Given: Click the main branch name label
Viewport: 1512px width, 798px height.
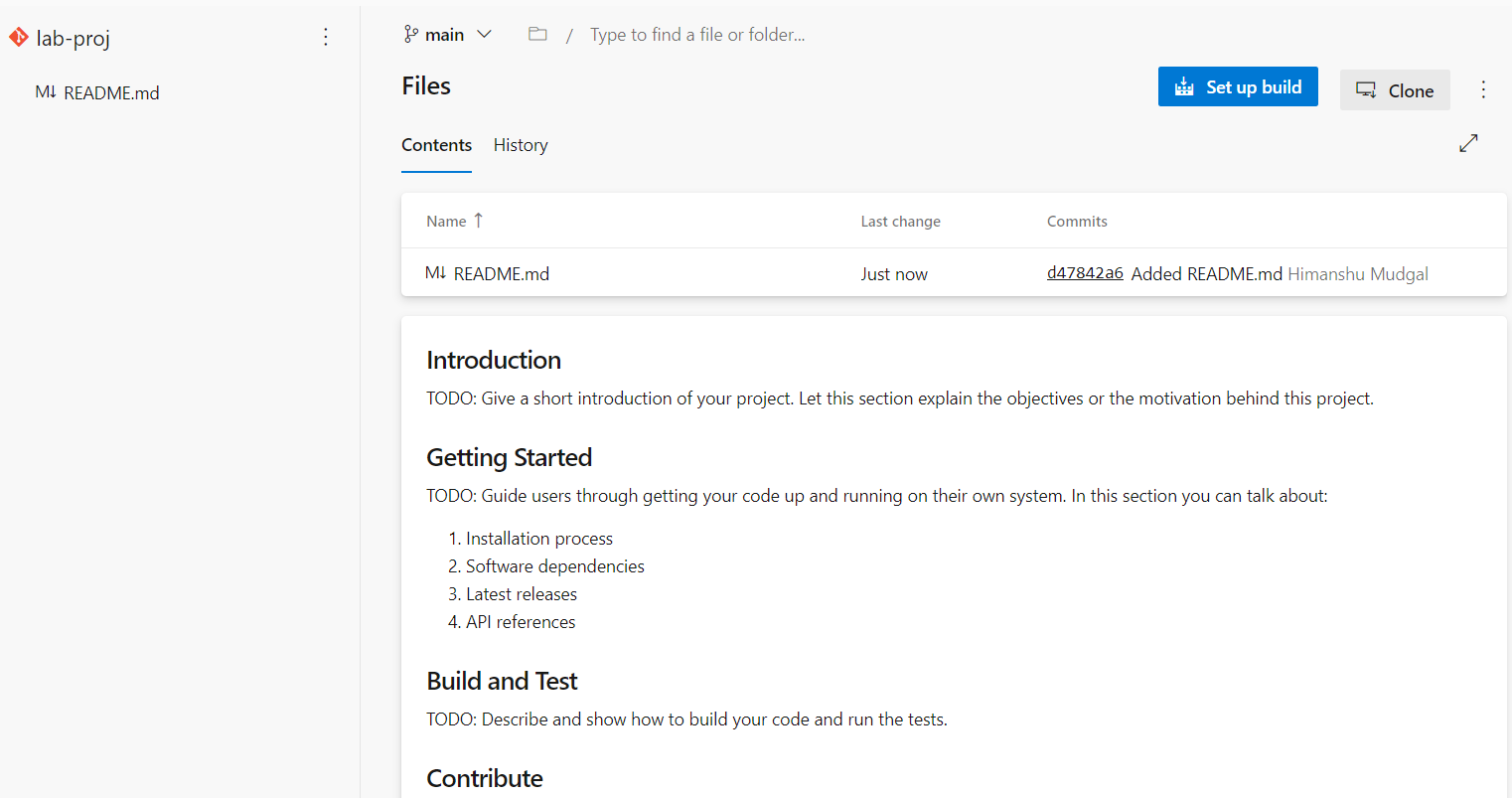Looking at the screenshot, I should pos(444,35).
